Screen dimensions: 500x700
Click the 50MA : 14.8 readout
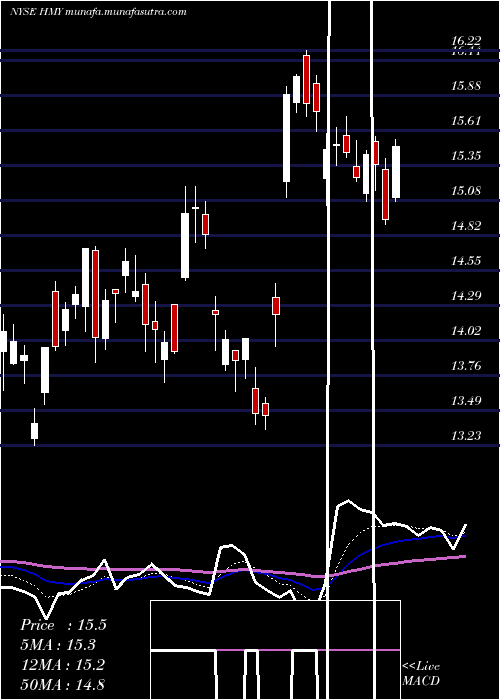click(62, 684)
